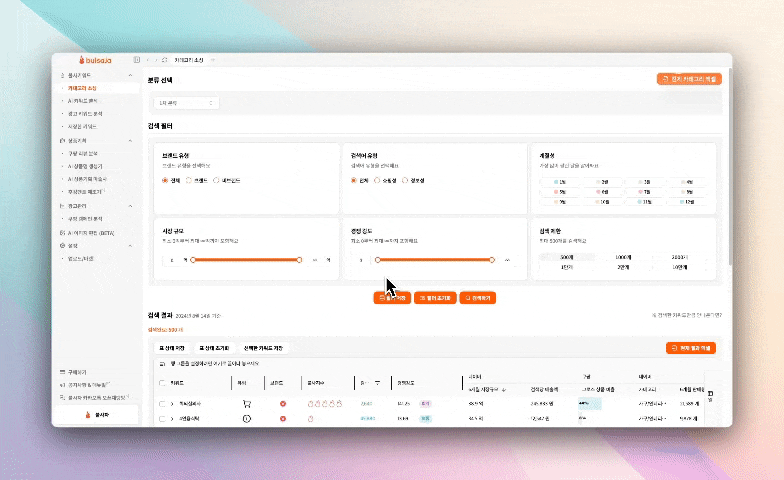Click the gear icon of the settings section

pyautogui.click(x=62, y=246)
